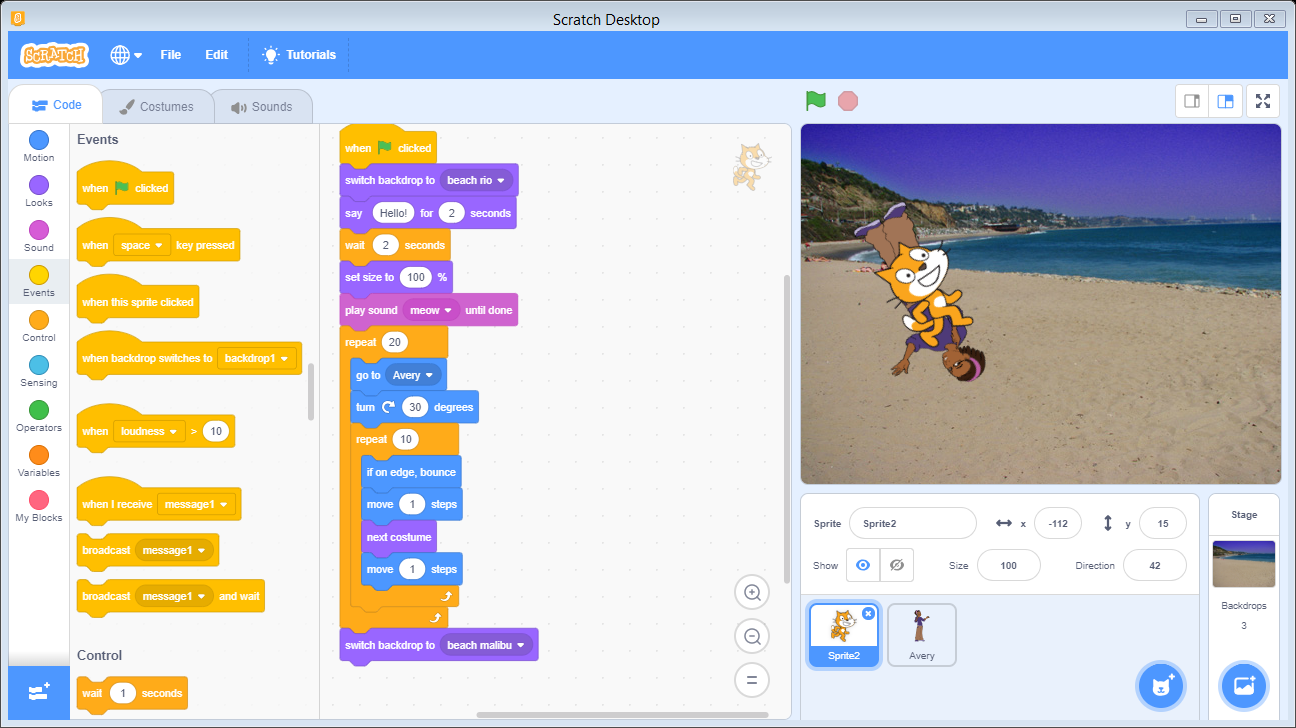Show Sprite2 using the eye toggle
Screen dimensions: 1296x728
862,565
